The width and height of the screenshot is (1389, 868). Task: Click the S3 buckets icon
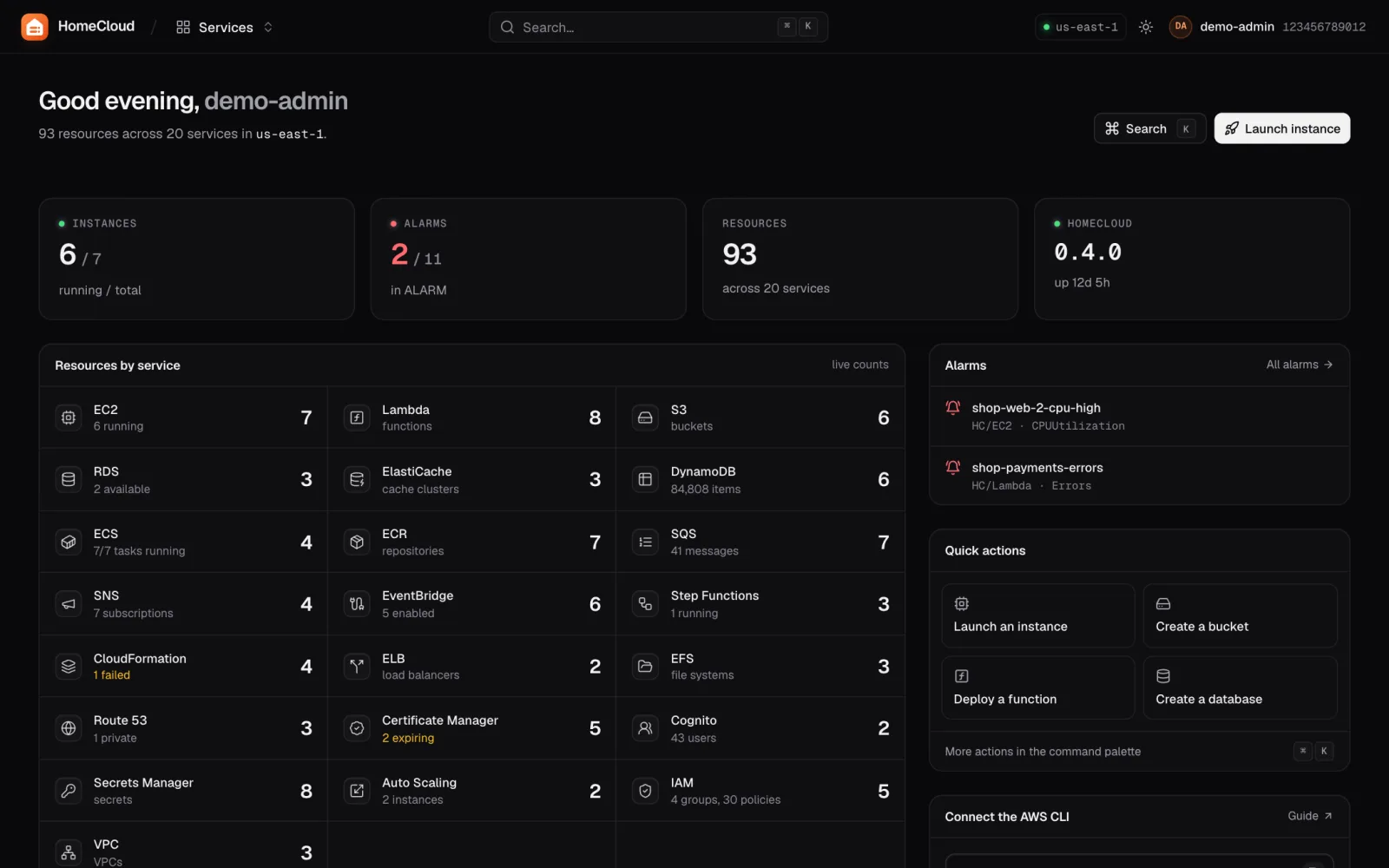(645, 418)
